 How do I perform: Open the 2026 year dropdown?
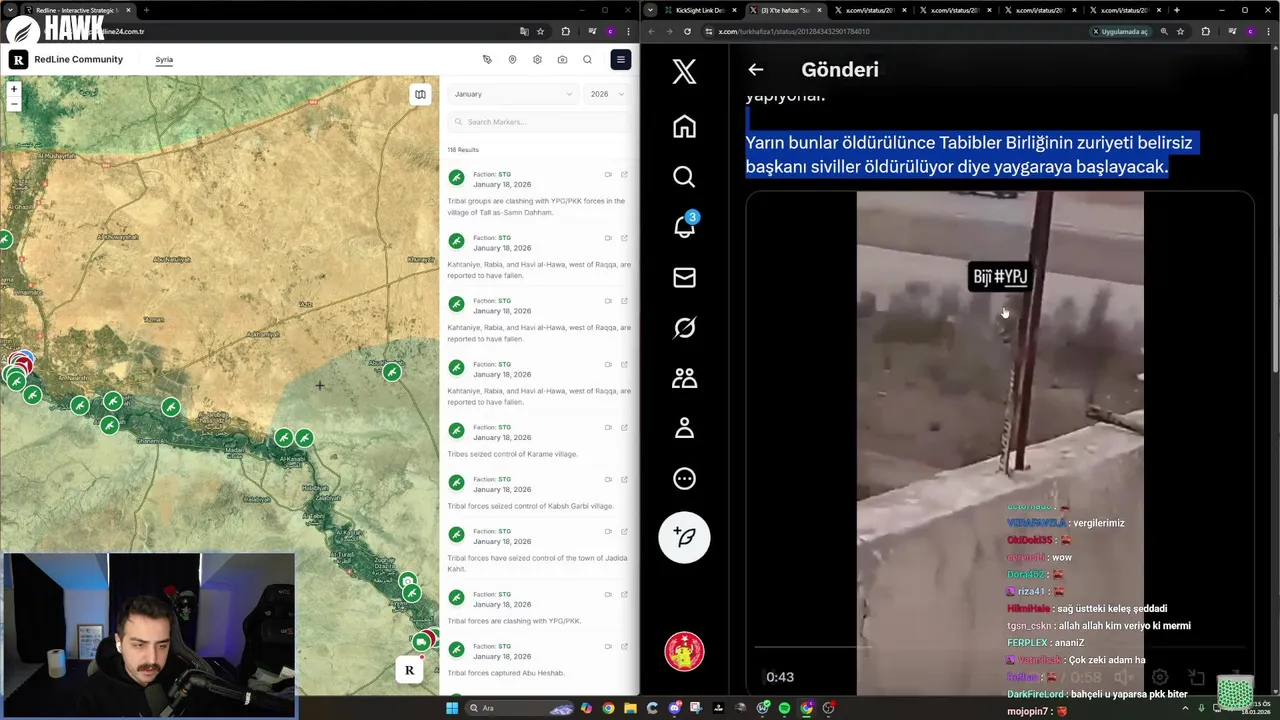607,94
